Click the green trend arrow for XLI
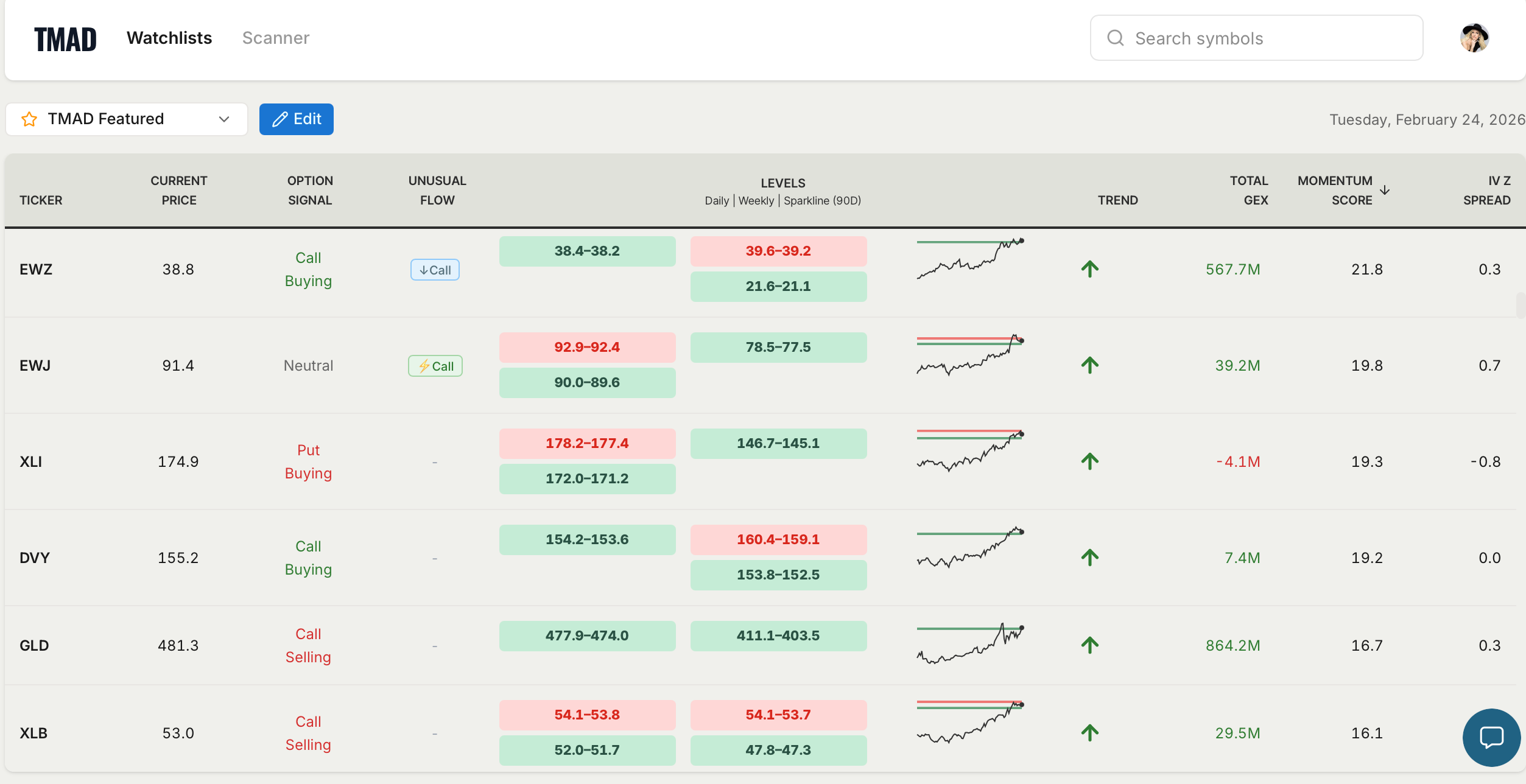This screenshot has height=784, width=1526. [x=1089, y=461]
